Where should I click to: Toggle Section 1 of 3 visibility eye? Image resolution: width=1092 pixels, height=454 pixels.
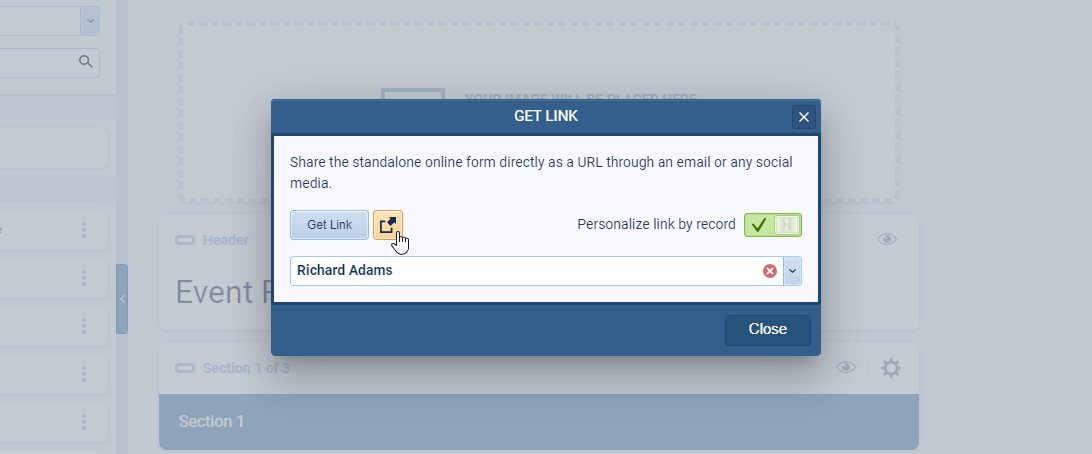846,368
